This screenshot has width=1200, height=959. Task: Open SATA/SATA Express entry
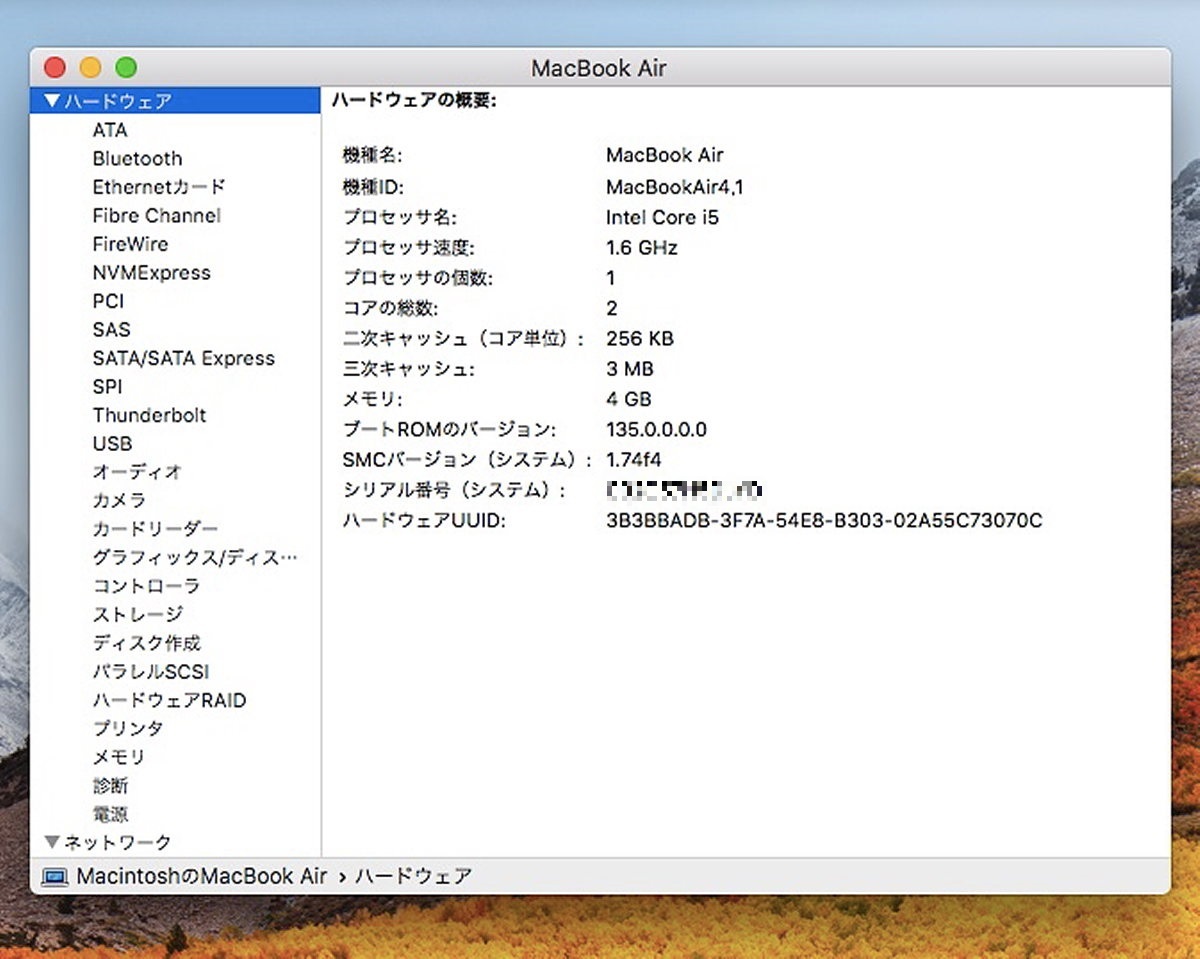pos(183,358)
